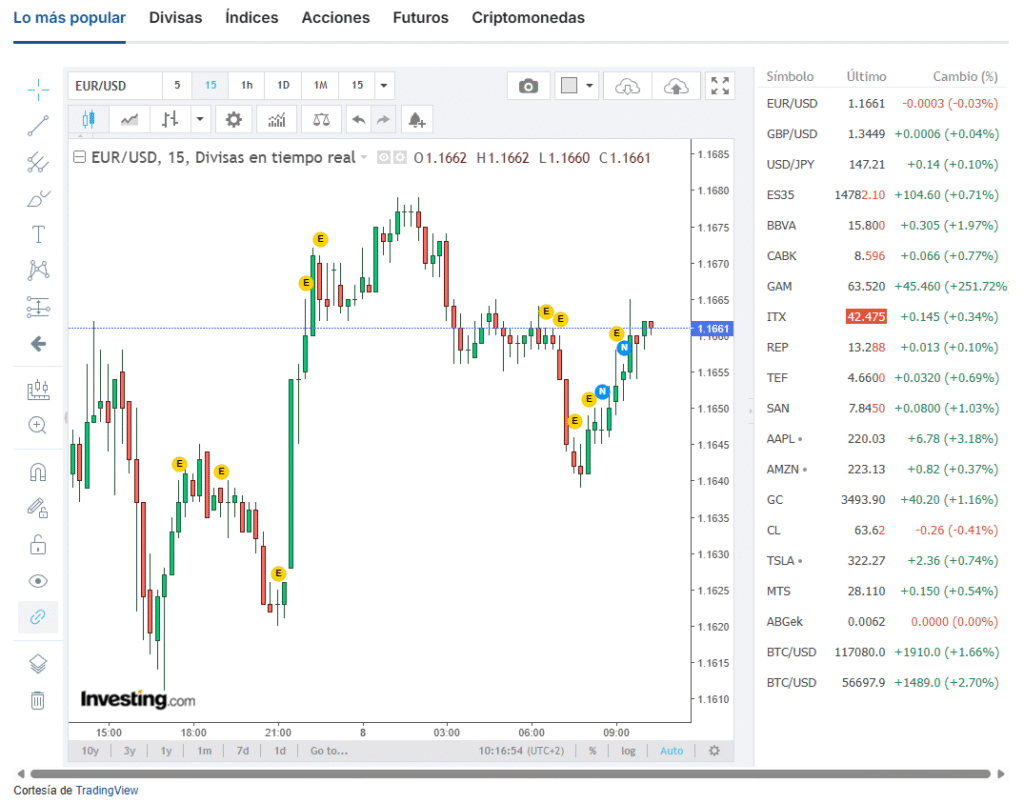
Task: Click the EUR/USD symbol input field
Action: click(113, 86)
